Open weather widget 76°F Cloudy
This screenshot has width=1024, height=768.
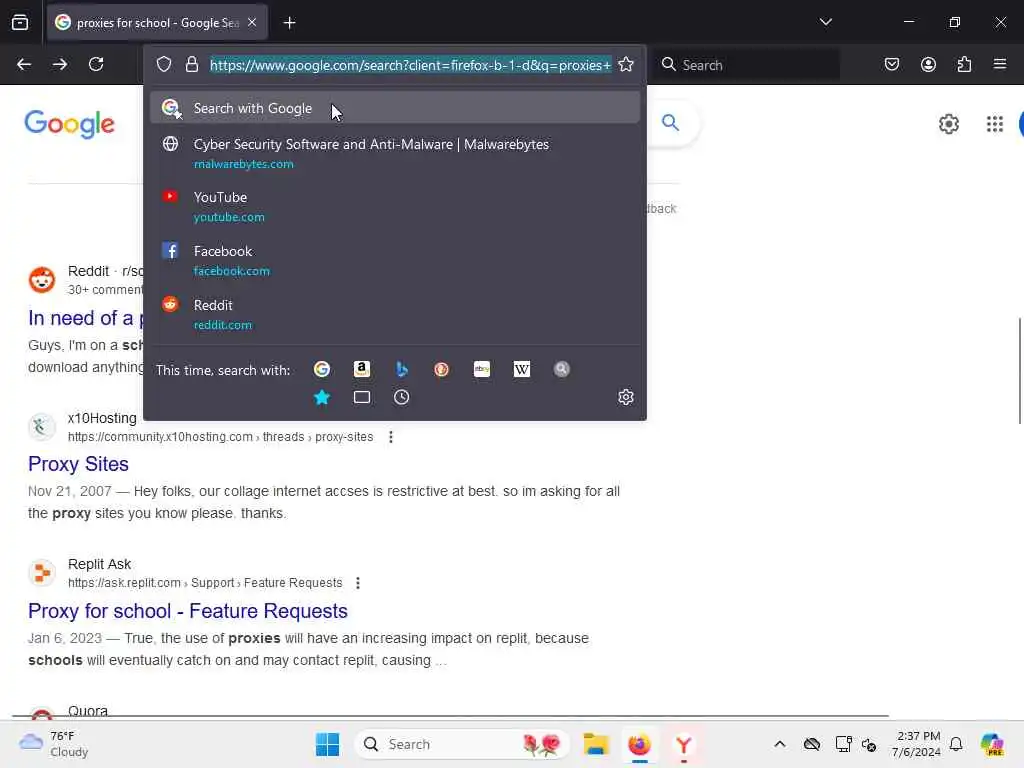pyautogui.click(x=54, y=744)
